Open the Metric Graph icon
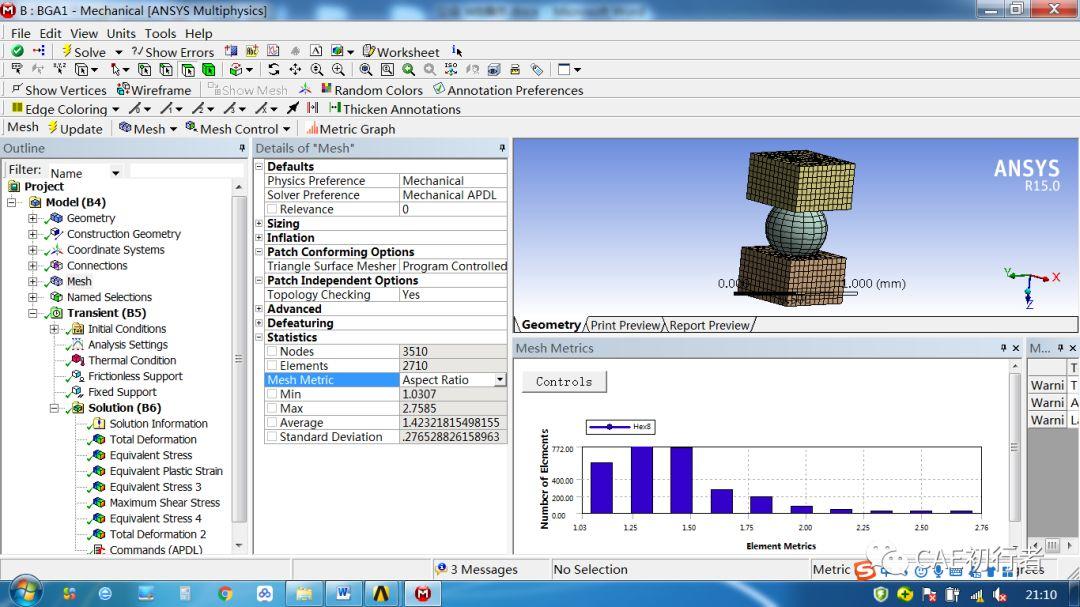The width and height of the screenshot is (1080, 607). [x=312, y=129]
